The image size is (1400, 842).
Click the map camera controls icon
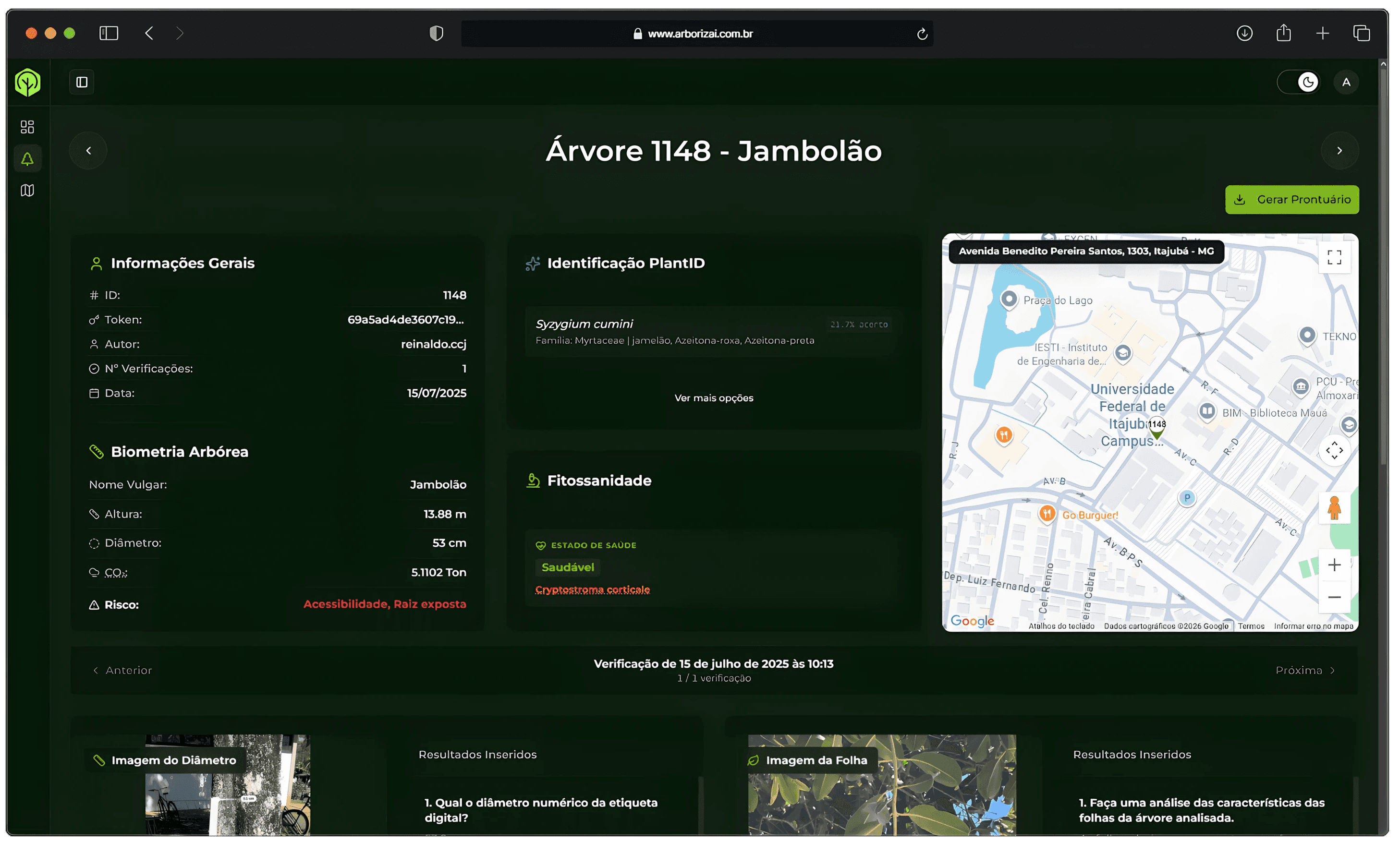coord(1334,450)
